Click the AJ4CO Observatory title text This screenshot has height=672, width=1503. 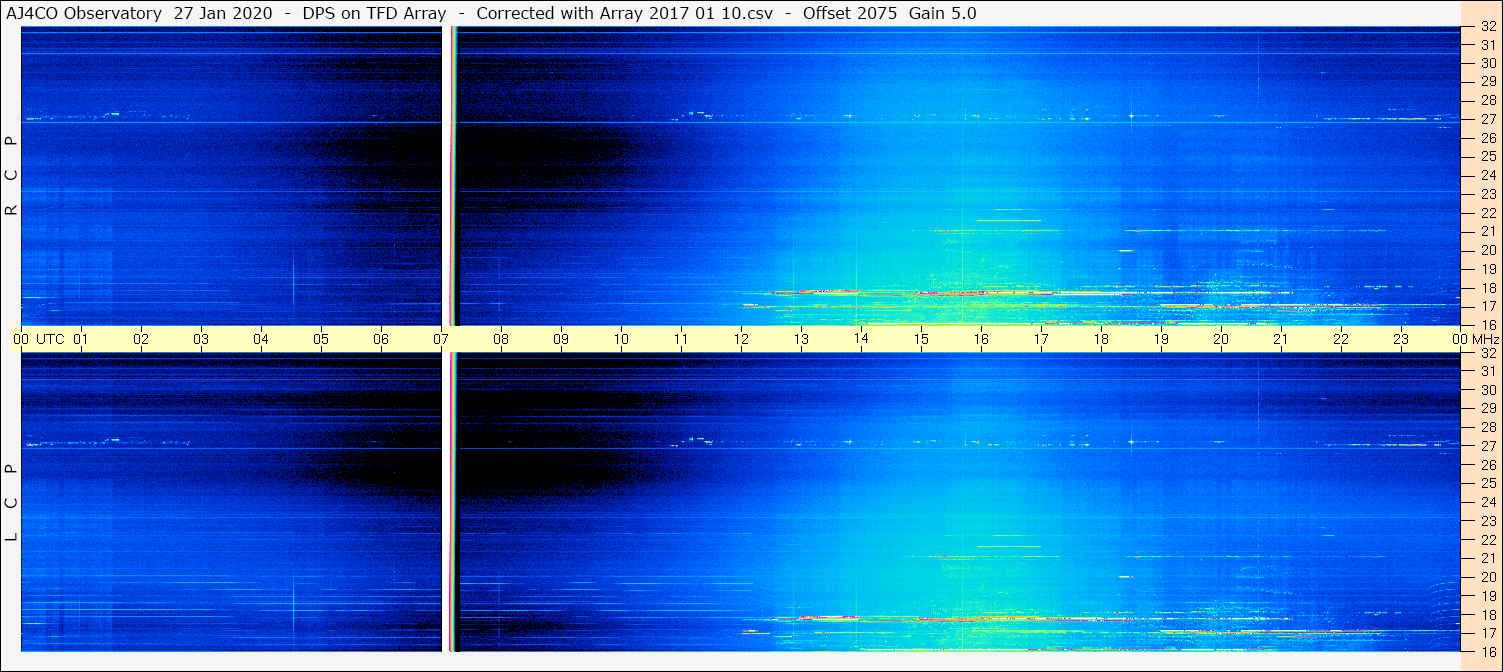pyautogui.click(x=83, y=13)
